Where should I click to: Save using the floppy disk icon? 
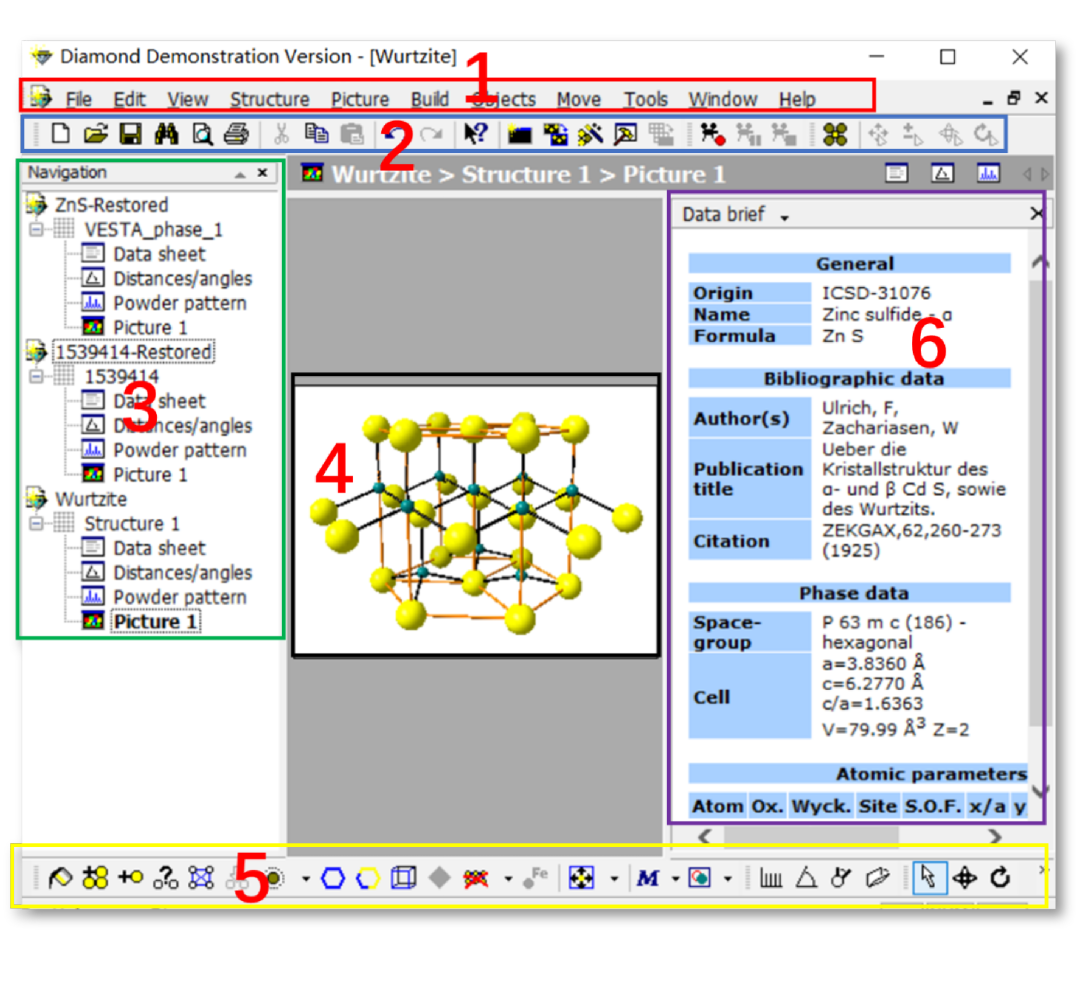pos(130,134)
